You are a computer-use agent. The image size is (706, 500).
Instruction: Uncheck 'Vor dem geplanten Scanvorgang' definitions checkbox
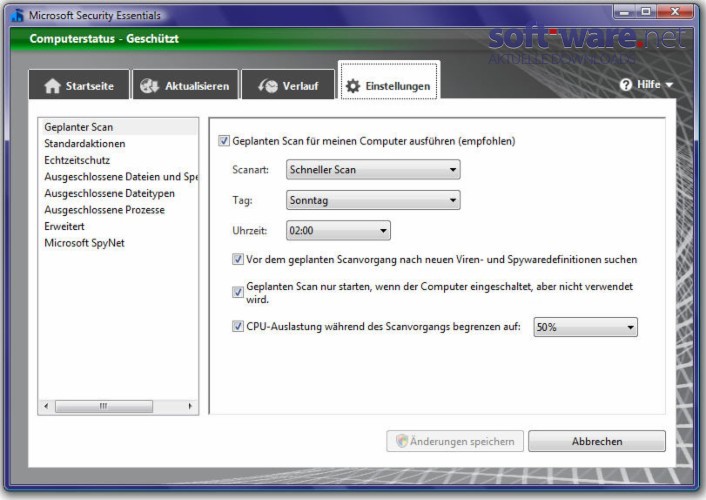pyautogui.click(x=238, y=259)
